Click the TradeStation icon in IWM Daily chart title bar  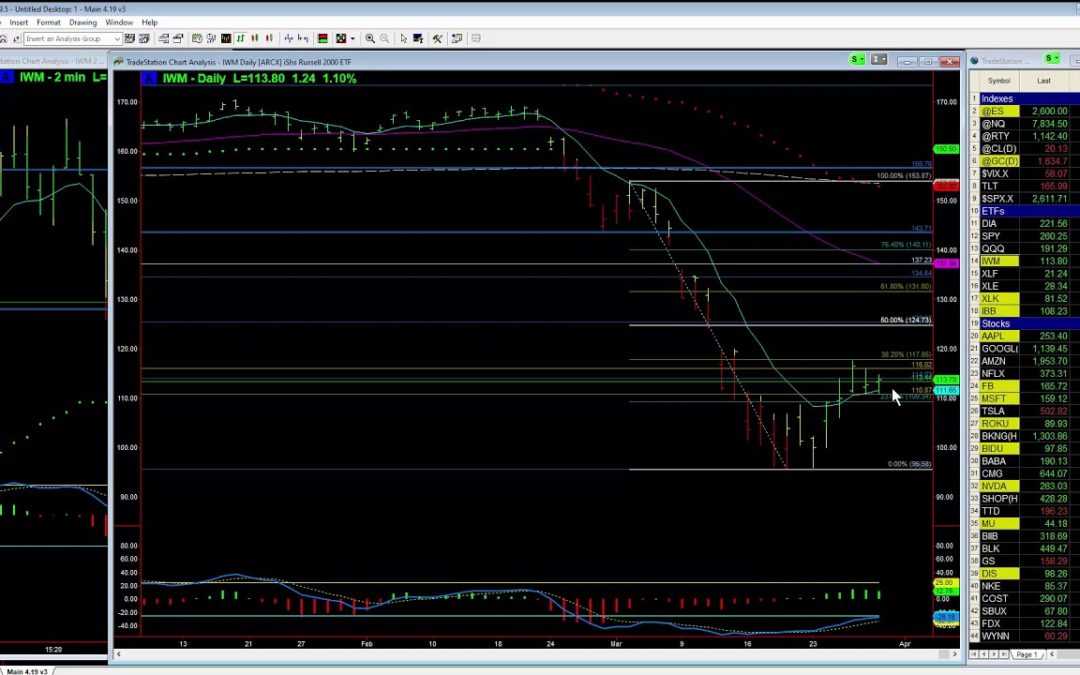click(118, 61)
